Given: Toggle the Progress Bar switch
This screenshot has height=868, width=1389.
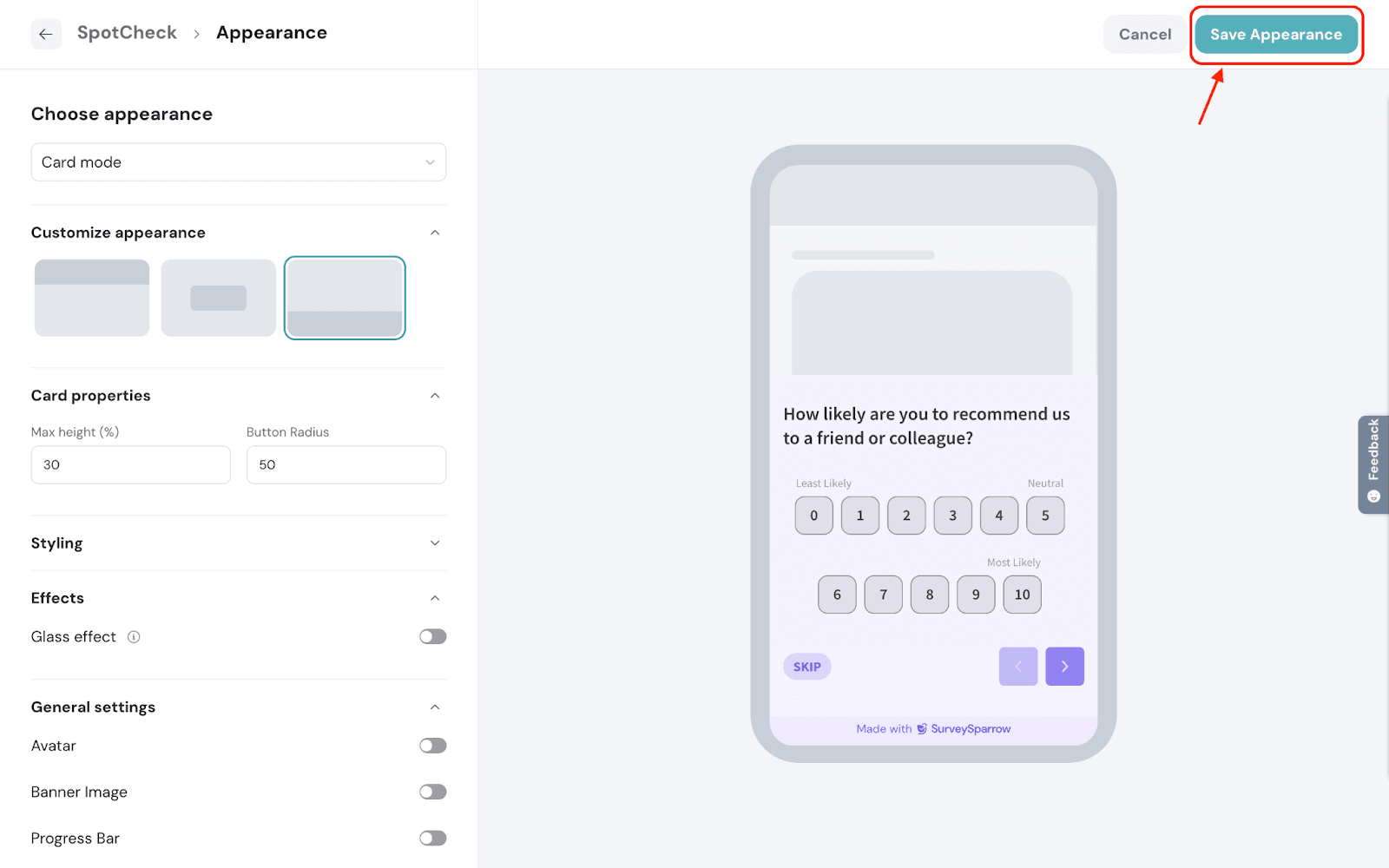Looking at the screenshot, I should click(433, 838).
